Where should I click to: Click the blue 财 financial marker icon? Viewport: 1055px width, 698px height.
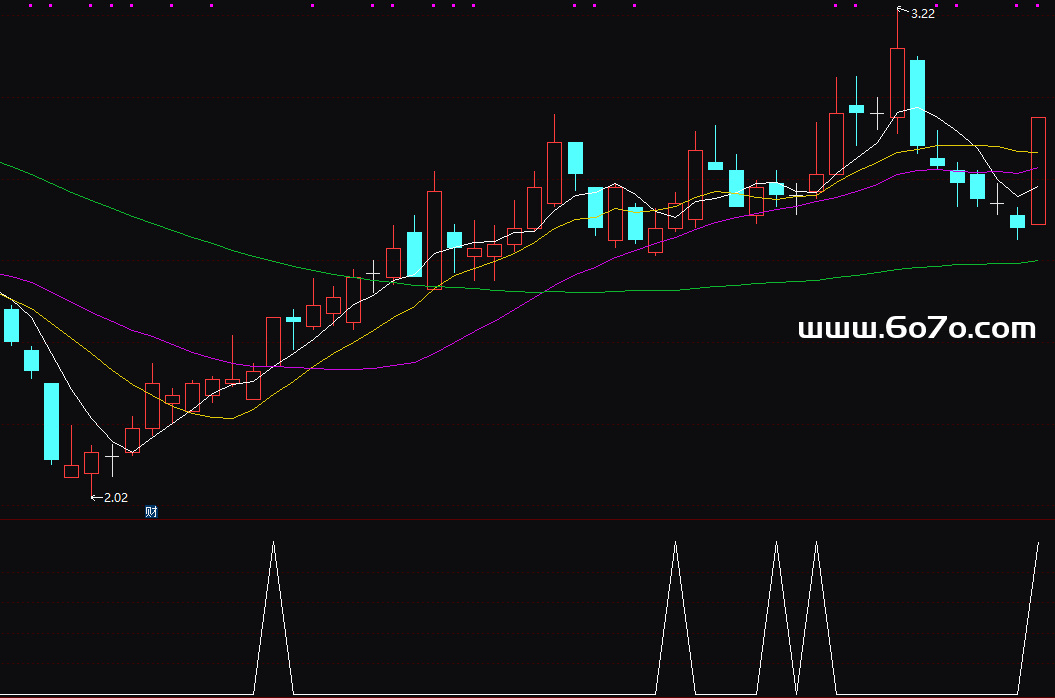tap(151, 512)
